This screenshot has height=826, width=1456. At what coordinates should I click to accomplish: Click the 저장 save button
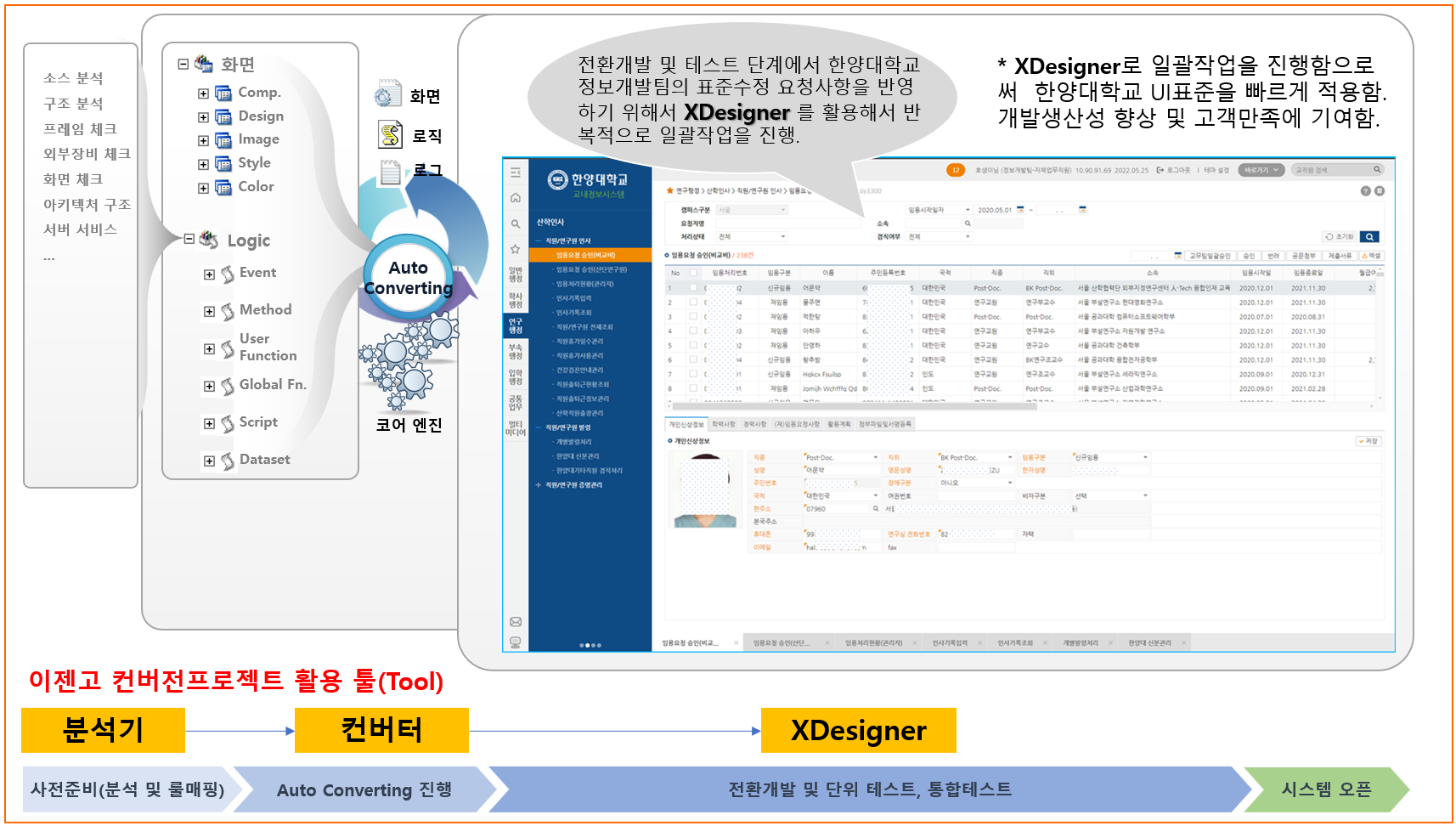tap(1369, 441)
